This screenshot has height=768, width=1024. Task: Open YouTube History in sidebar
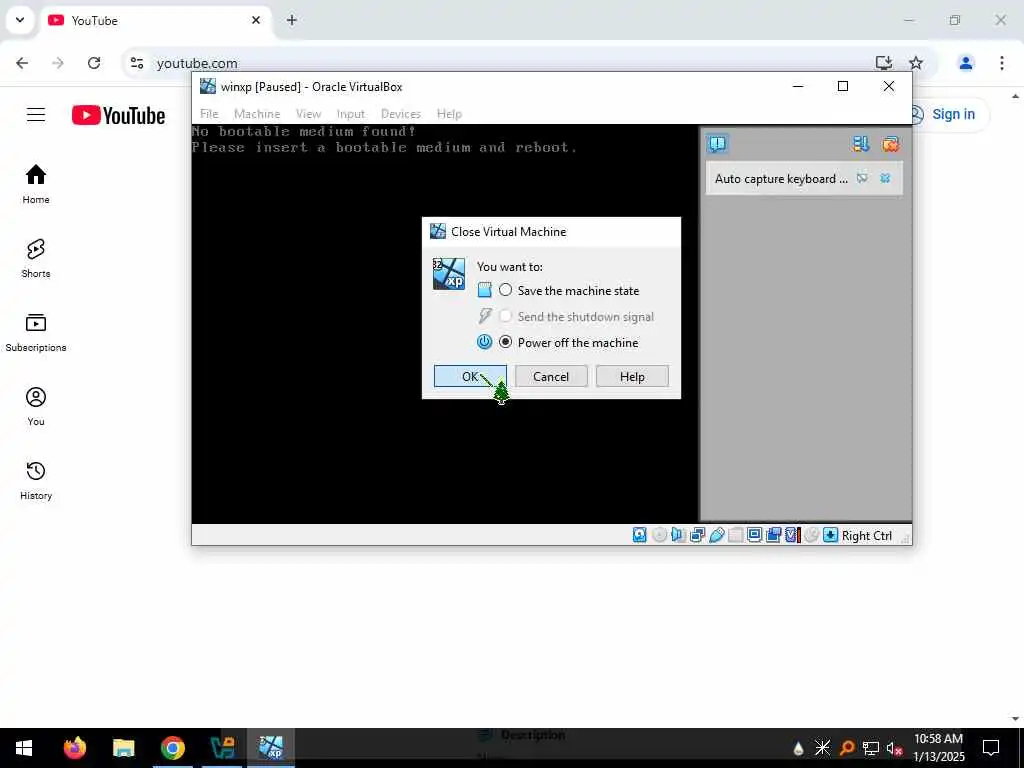coord(36,480)
